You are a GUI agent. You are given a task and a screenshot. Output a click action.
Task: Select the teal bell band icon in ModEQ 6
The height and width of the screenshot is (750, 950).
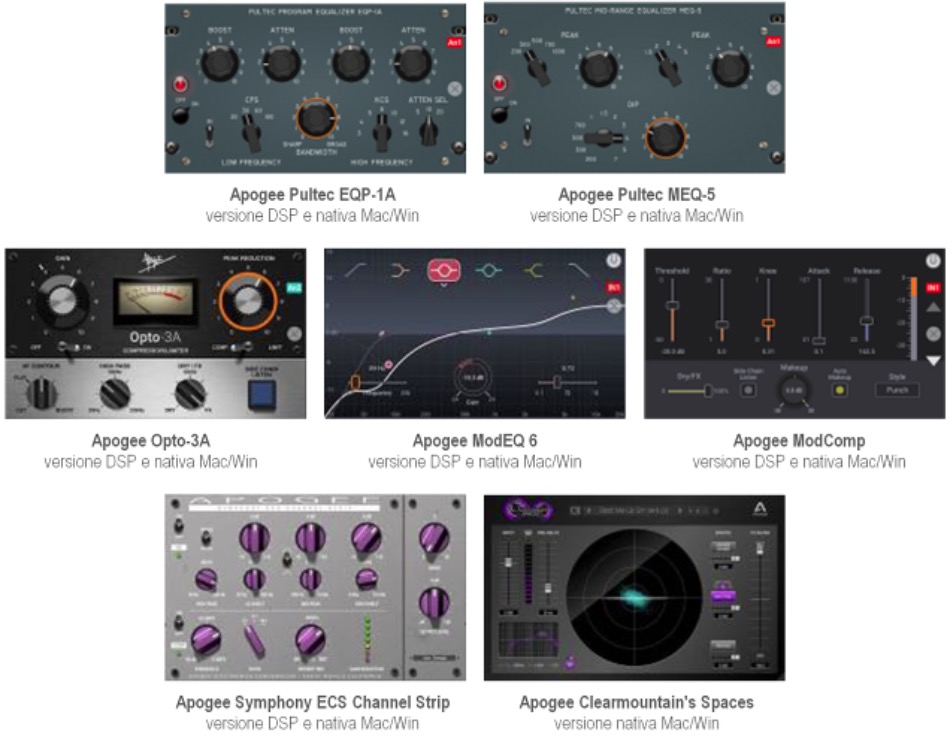click(488, 271)
